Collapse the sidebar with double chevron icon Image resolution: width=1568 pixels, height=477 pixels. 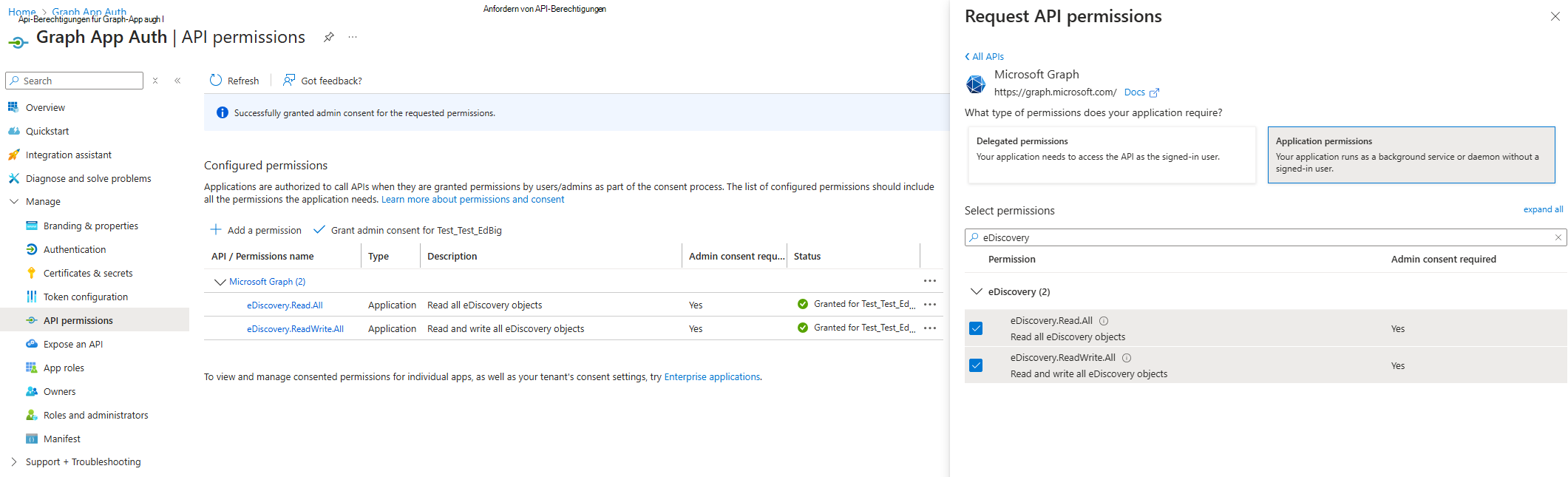(177, 81)
